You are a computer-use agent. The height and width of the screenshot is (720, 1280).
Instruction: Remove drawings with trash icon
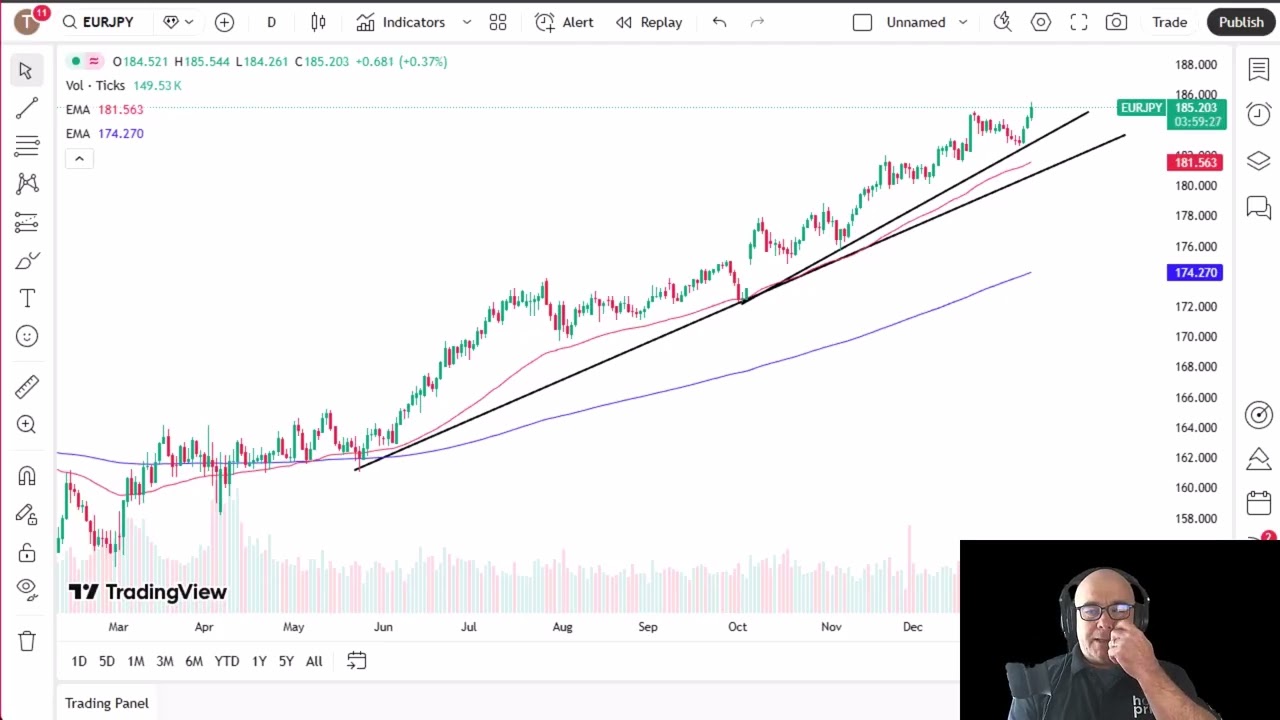[x=27, y=640]
